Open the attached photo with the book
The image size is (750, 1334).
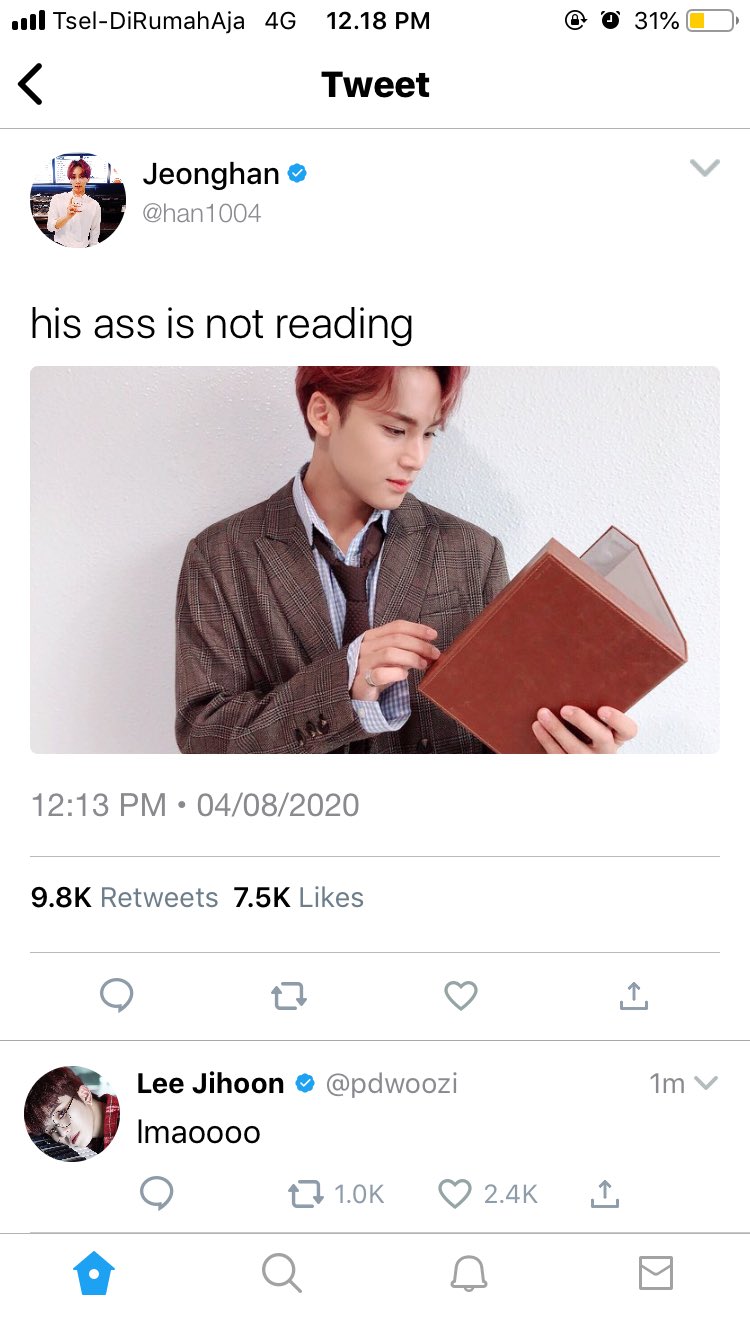(375, 560)
